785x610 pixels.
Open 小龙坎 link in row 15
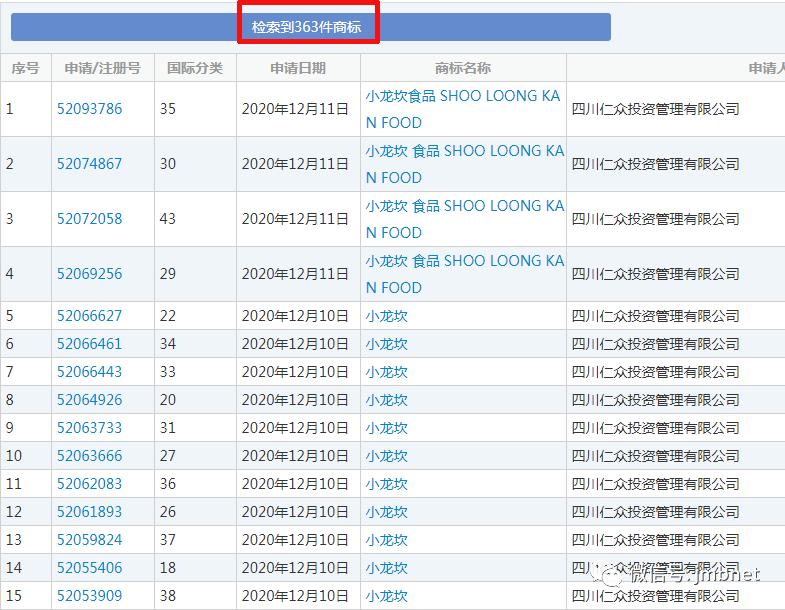click(386, 597)
